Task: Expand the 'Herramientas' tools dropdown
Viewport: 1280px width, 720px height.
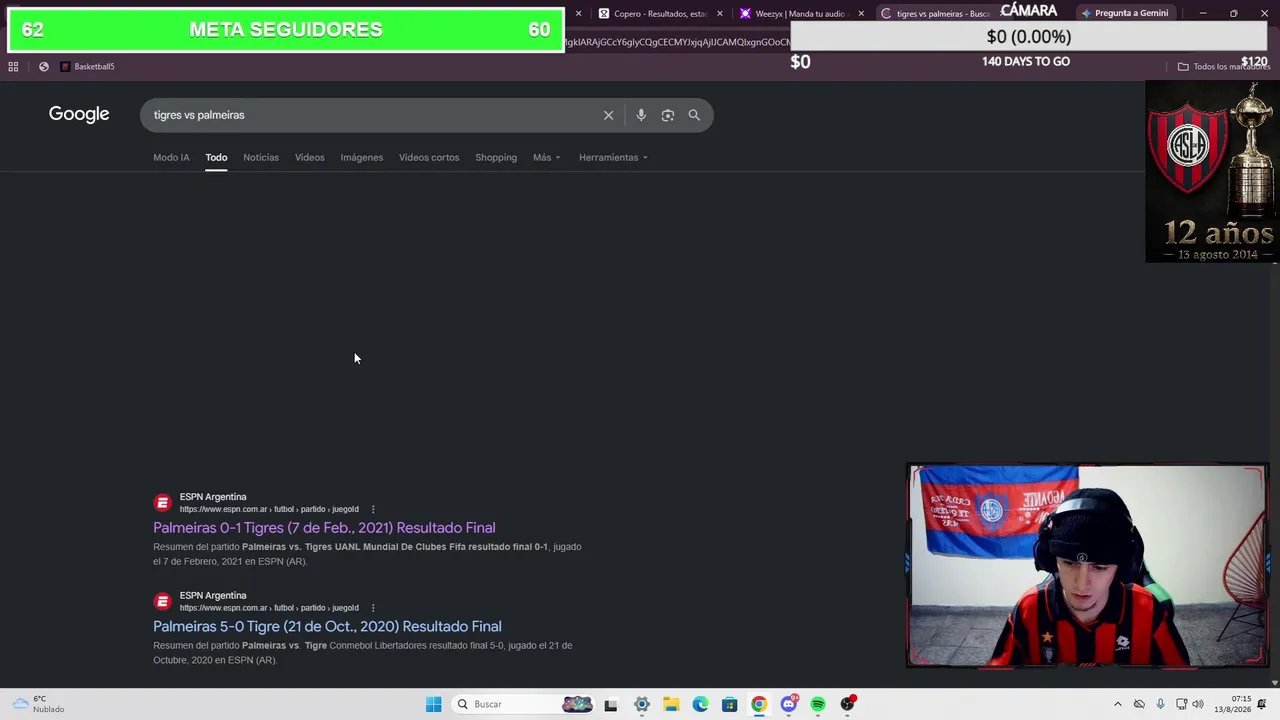Action: 613,158
